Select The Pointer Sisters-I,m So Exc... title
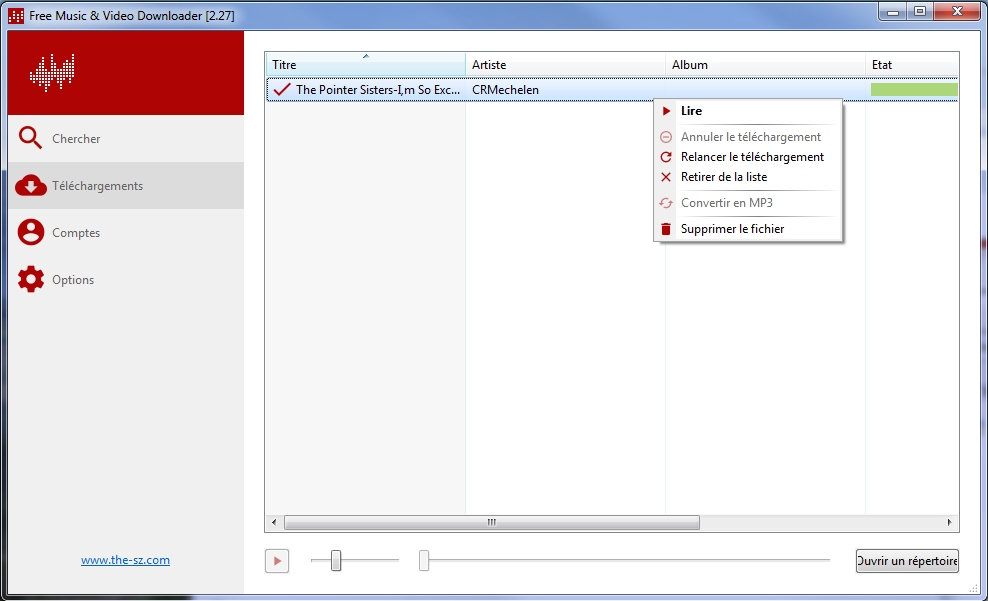The image size is (988, 601). coord(378,89)
